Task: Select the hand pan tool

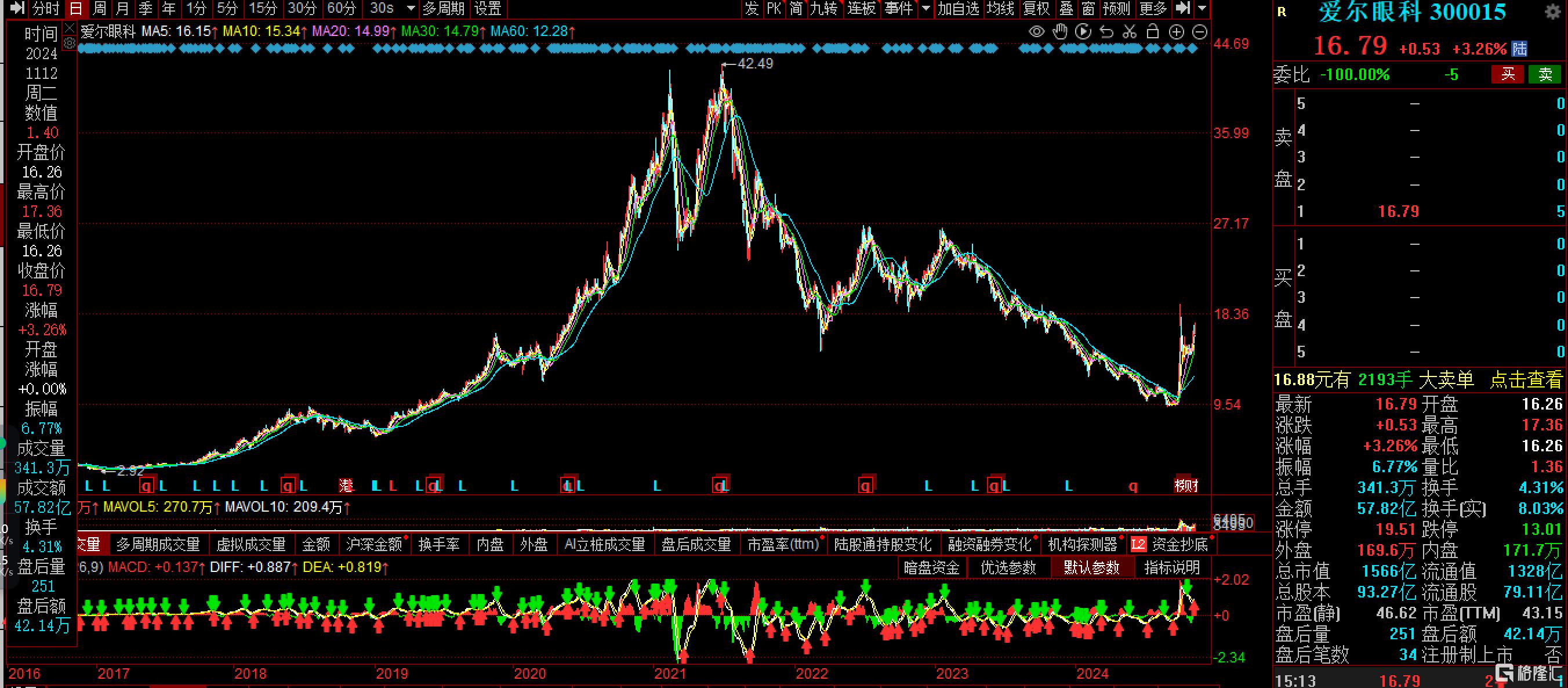Action: (x=1061, y=32)
